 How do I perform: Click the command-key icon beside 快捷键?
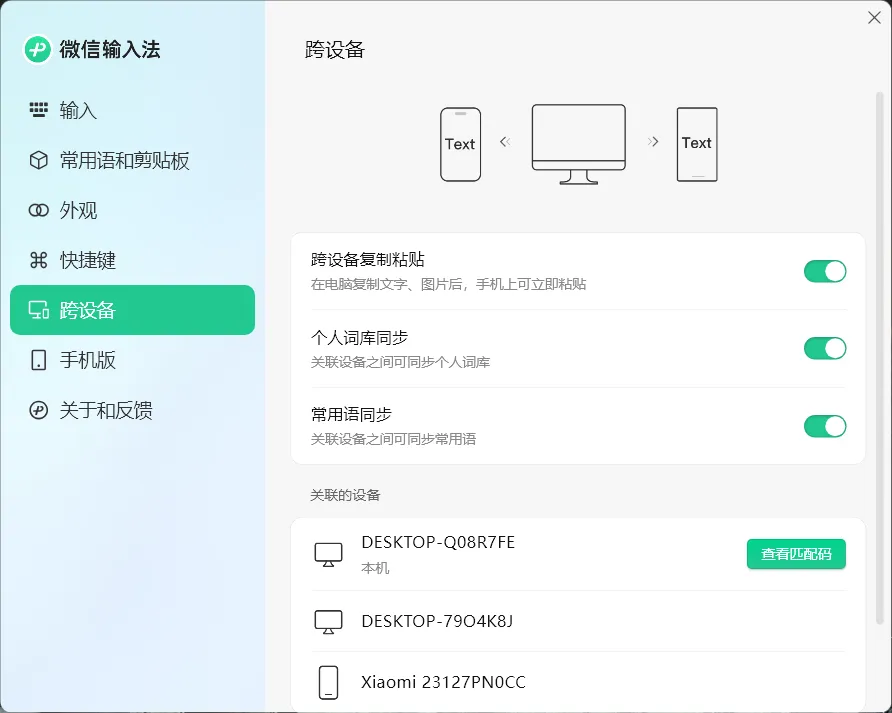(x=39, y=260)
